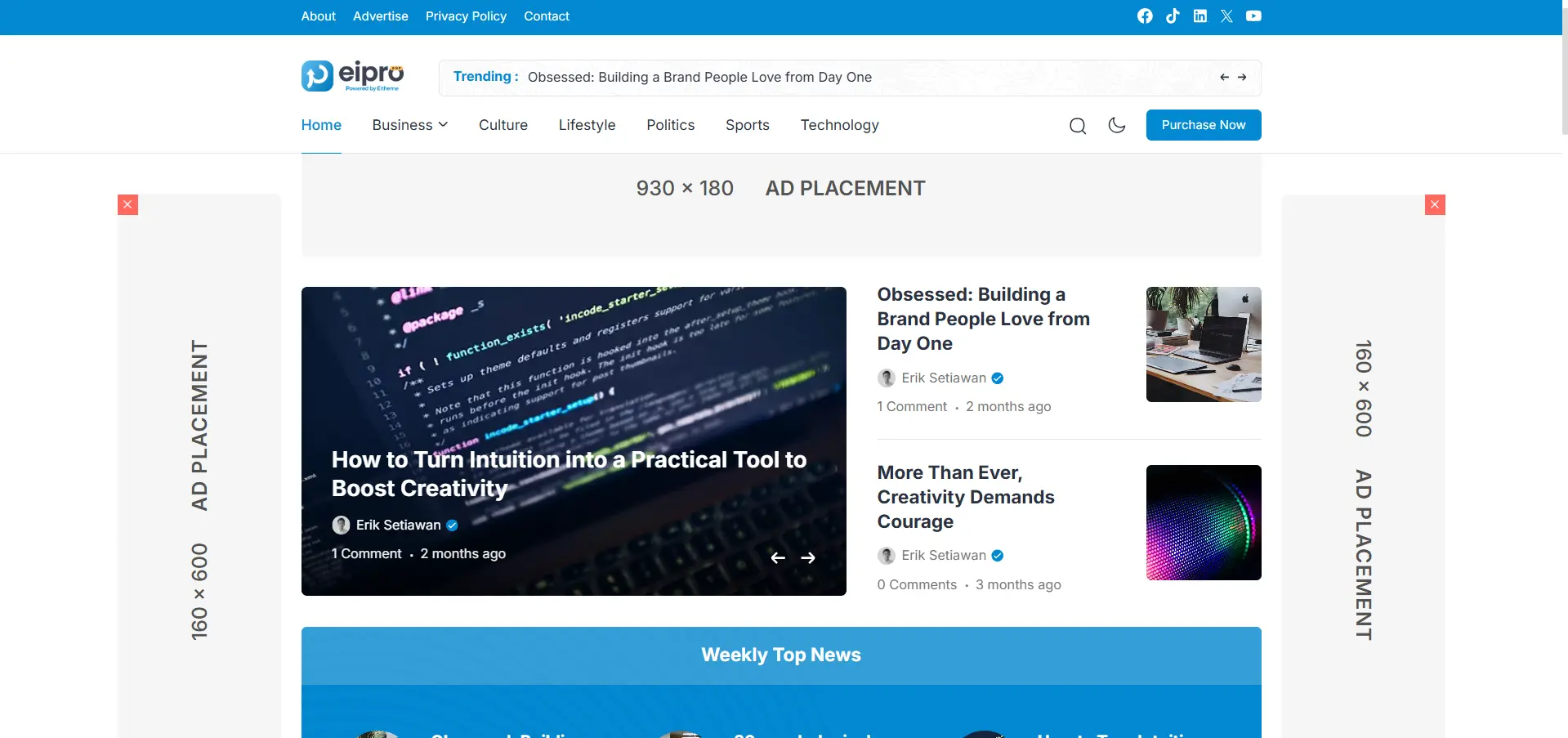Click '0 Comments' under Creativity article
Viewport: 1568px width, 738px height.
tap(917, 584)
